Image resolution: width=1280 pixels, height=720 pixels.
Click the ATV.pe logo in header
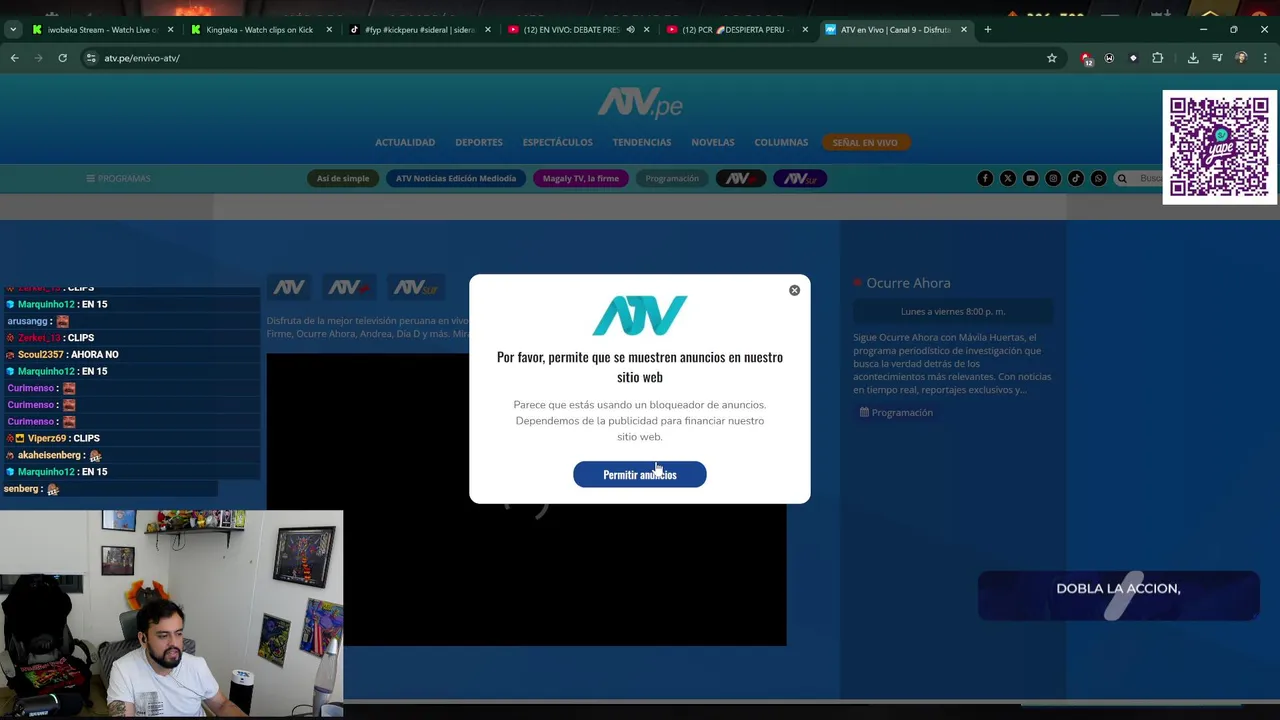[x=640, y=103]
